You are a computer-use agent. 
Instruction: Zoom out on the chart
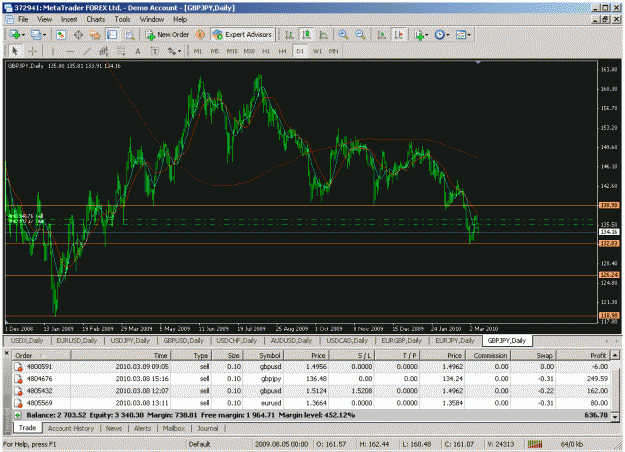click(x=360, y=35)
